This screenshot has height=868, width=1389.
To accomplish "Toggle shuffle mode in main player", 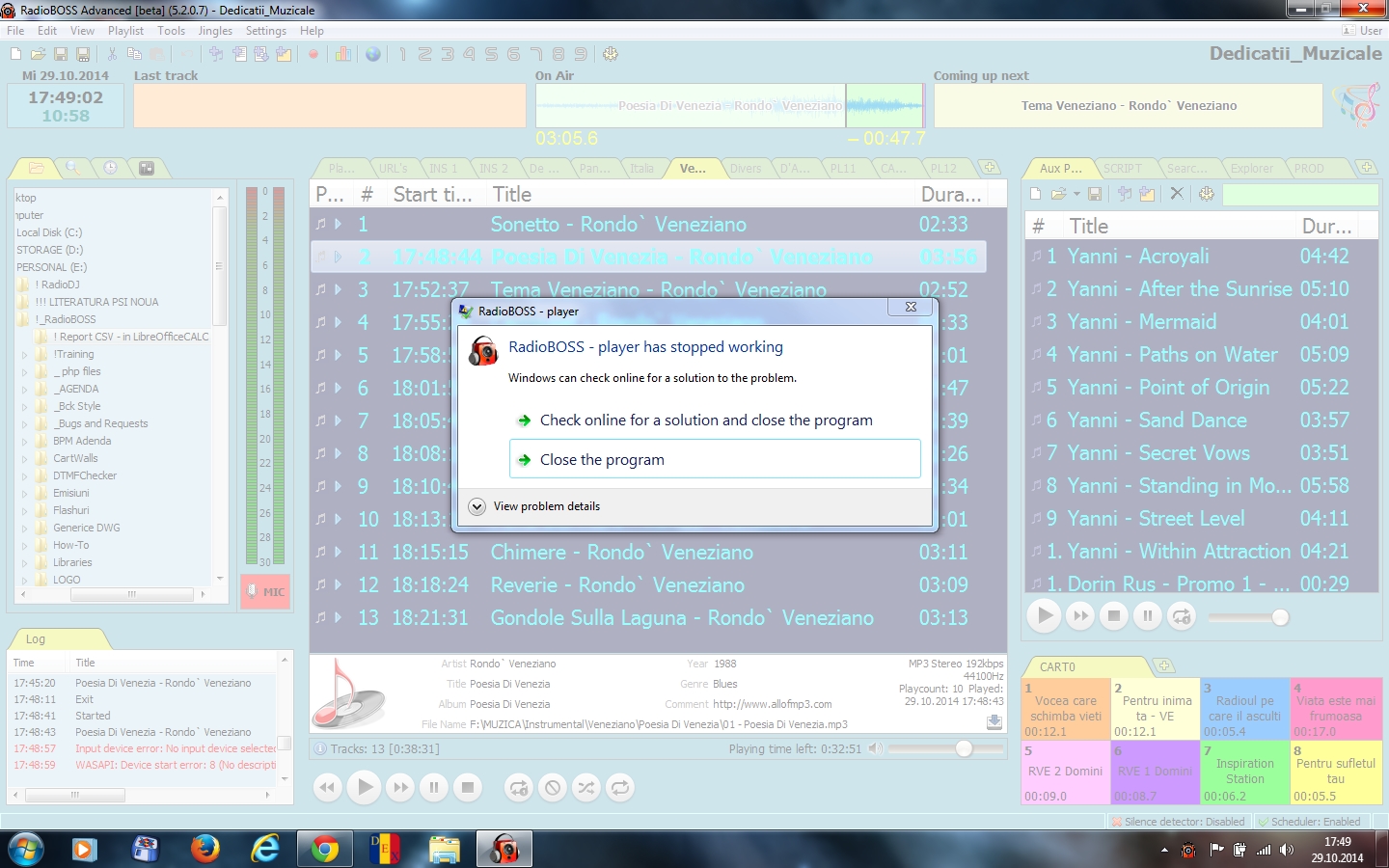I will (x=586, y=787).
